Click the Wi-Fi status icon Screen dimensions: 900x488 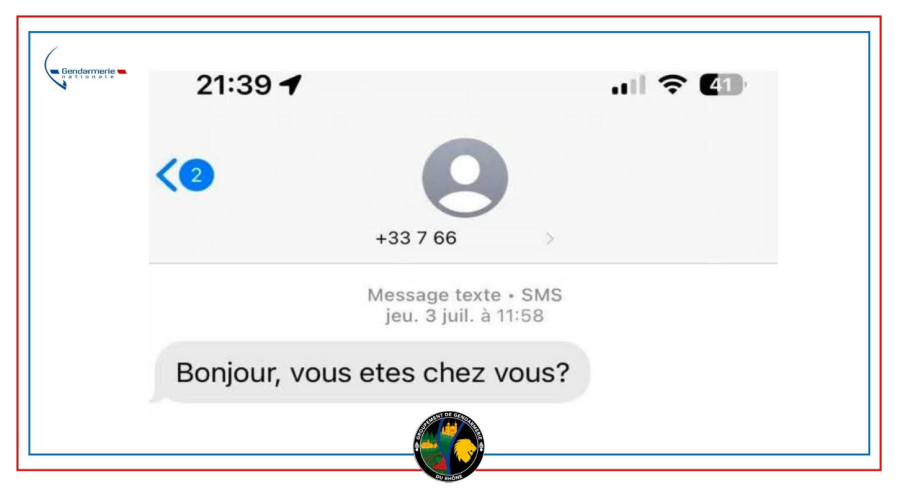point(672,84)
